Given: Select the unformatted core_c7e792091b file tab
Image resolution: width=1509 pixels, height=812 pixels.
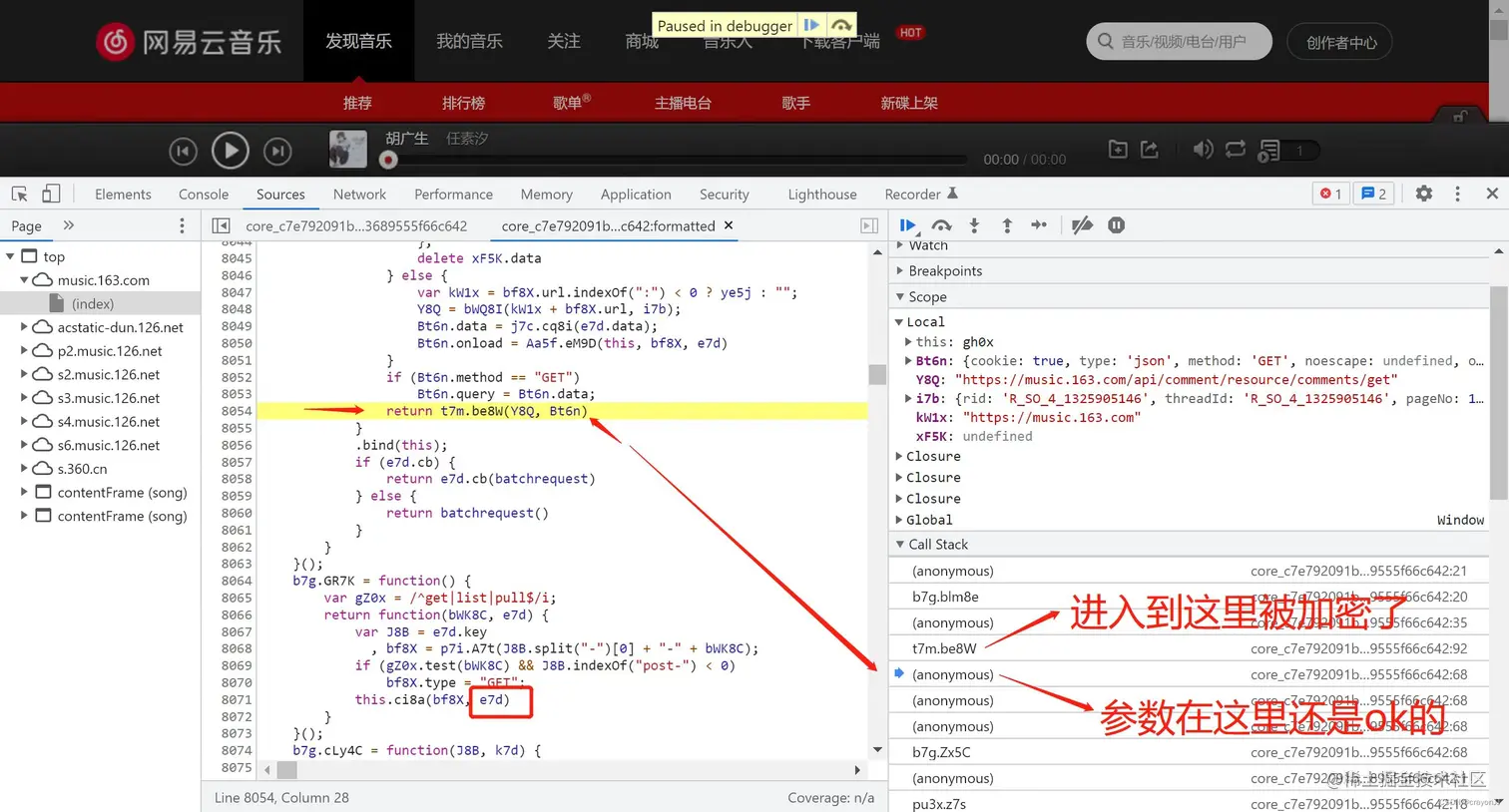Looking at the screenshot, I should [356, 225].
